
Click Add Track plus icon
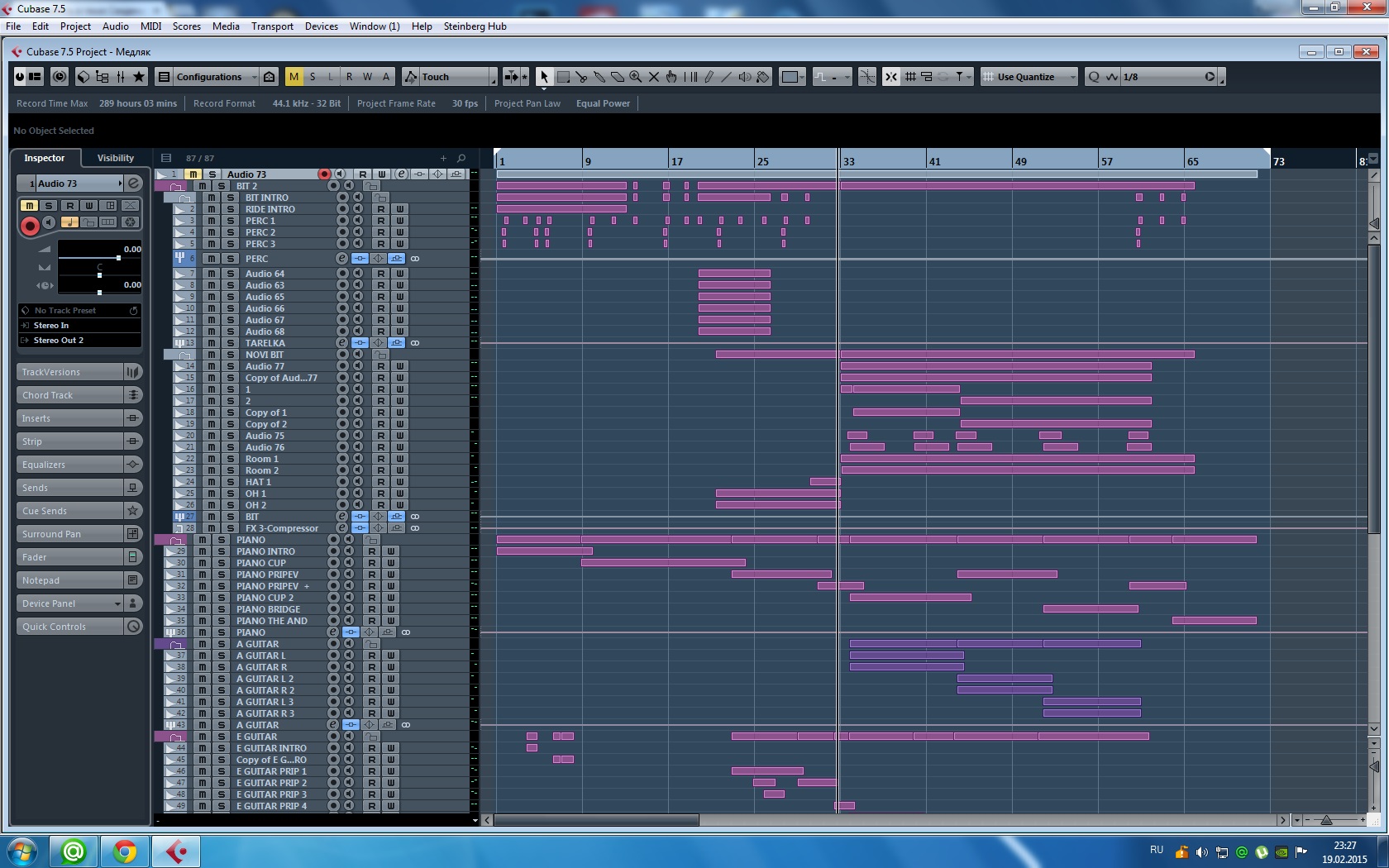443,158
